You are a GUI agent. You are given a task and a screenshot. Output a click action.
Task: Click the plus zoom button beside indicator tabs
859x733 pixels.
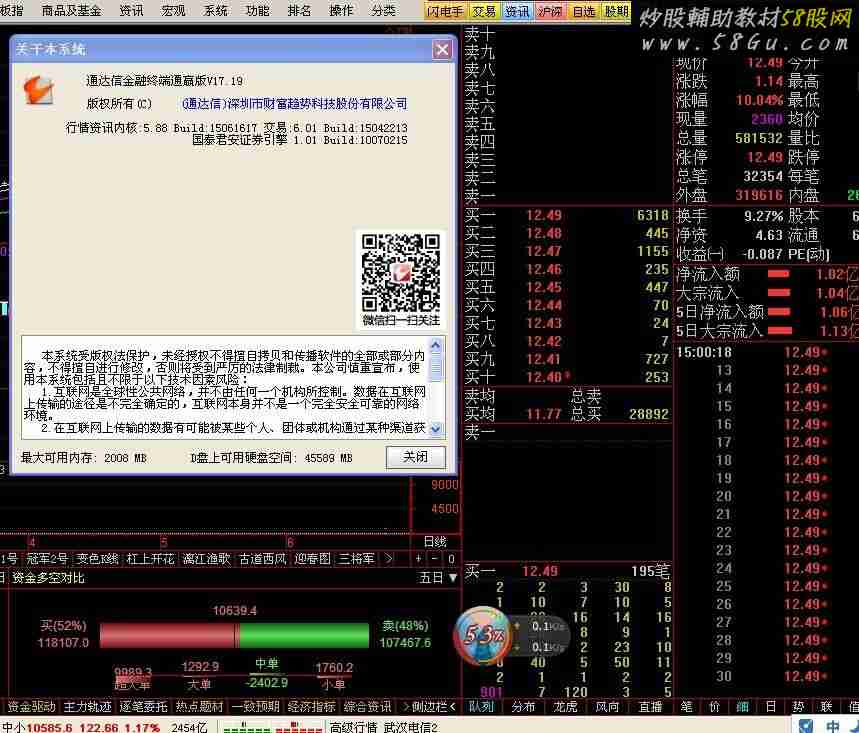pyautogui.click(x=419, y=559)
